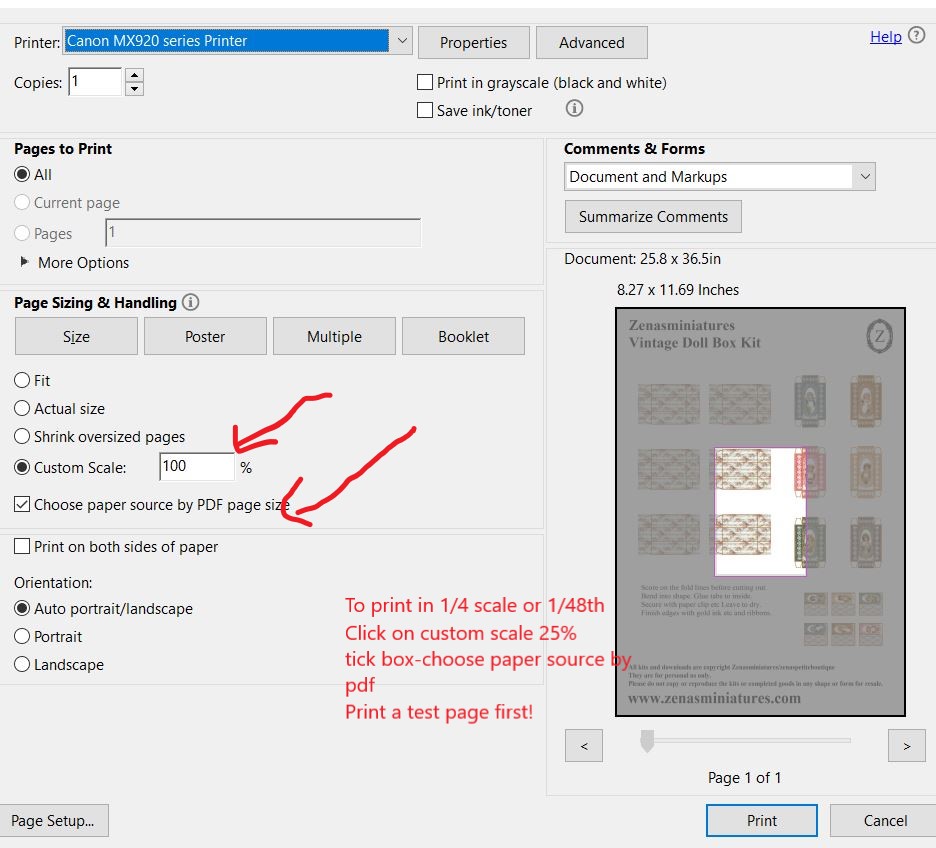This screenshot has width=936, height=848.
Task: Click the Custom Scale percentage field
Action: click(x=196, y=466)
